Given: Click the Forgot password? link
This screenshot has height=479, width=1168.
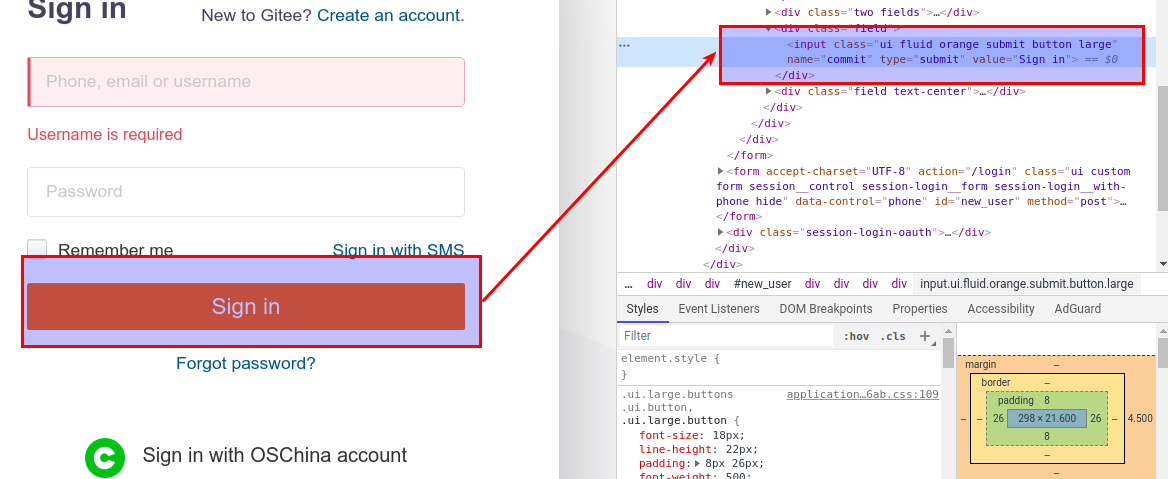Looking at the screenshot, I should tap(245, 363).
